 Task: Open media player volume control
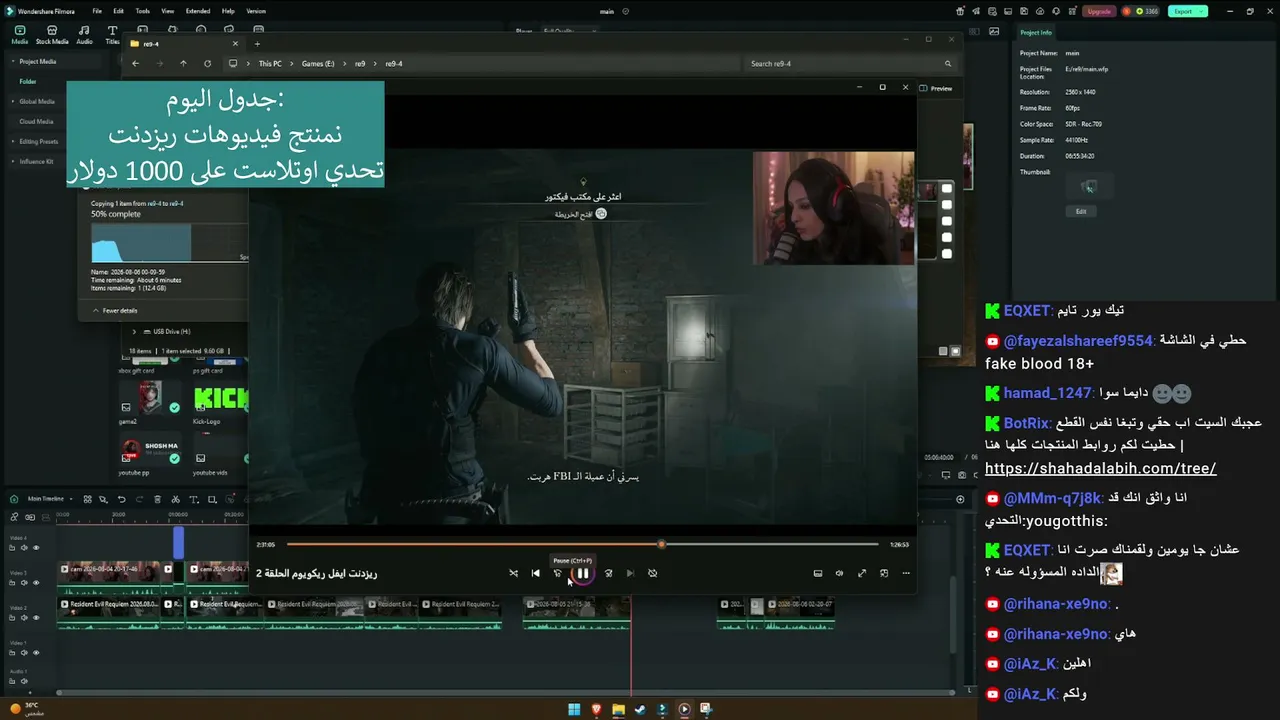pos(839,573)
